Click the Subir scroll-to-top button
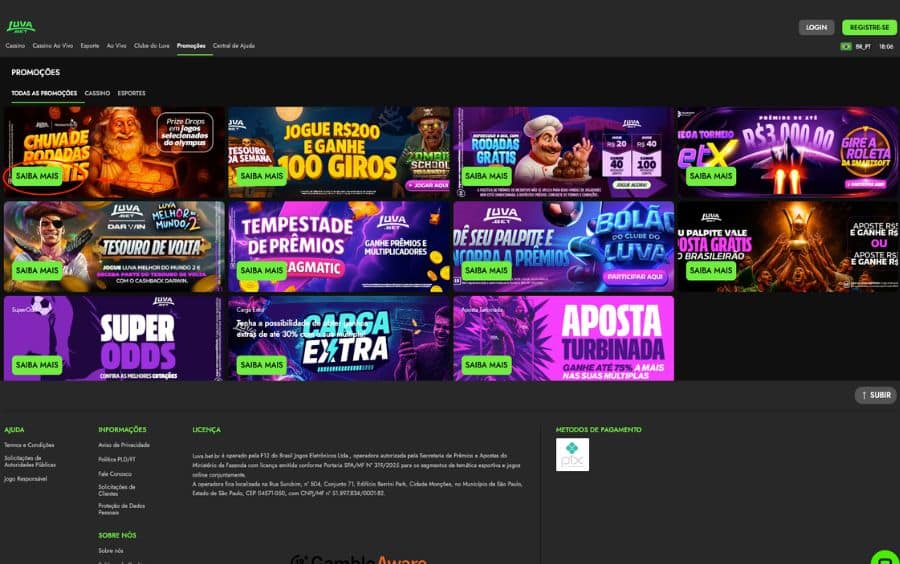The width and height of the screenshot is (900, 564). click(875, 395)
